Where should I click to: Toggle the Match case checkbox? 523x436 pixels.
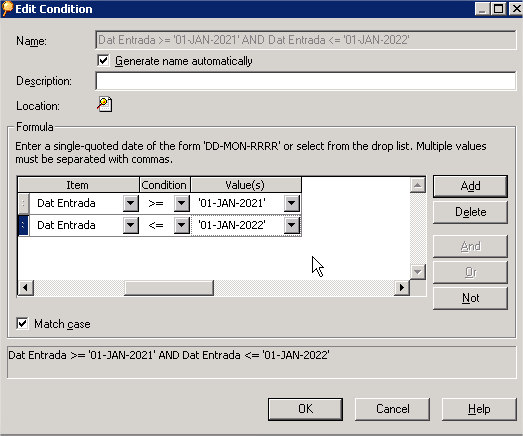coord(22,324)
